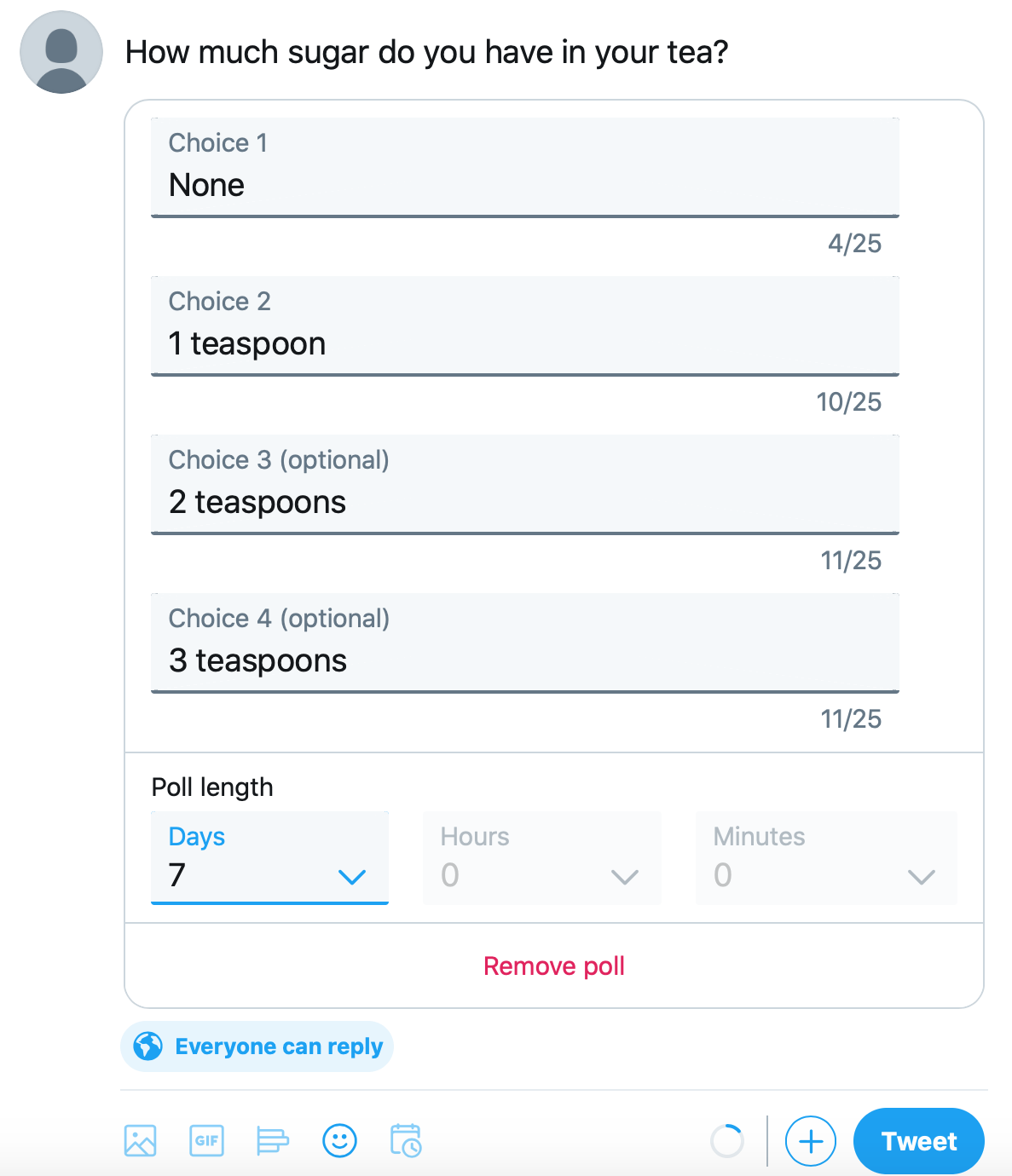Image resolution: width=1012 pixels, height=1176 pixels.
Task: Add an image with the media icon
Action: click(140, 1140)
